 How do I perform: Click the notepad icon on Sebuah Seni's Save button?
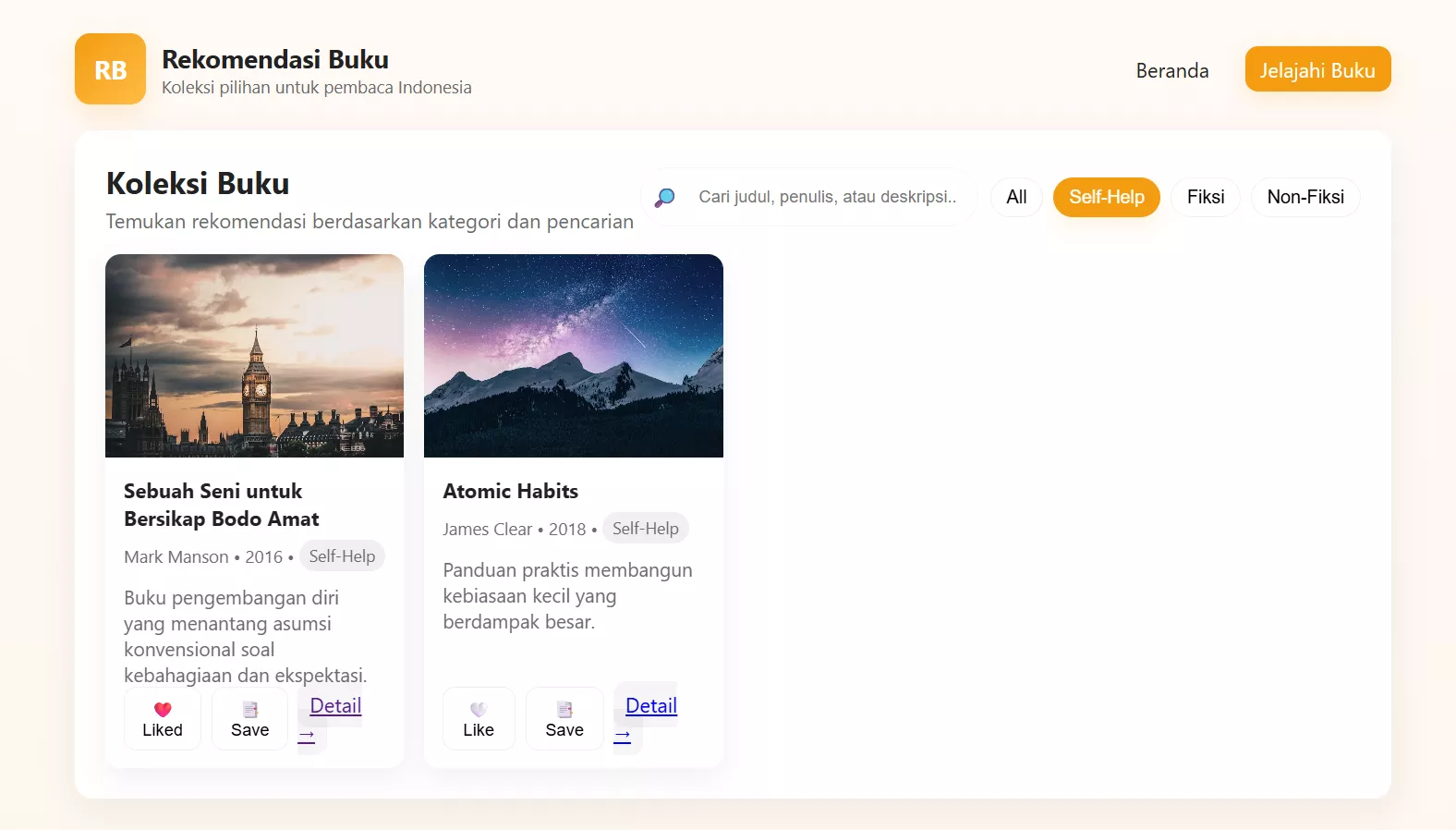(x=250, y=709)
